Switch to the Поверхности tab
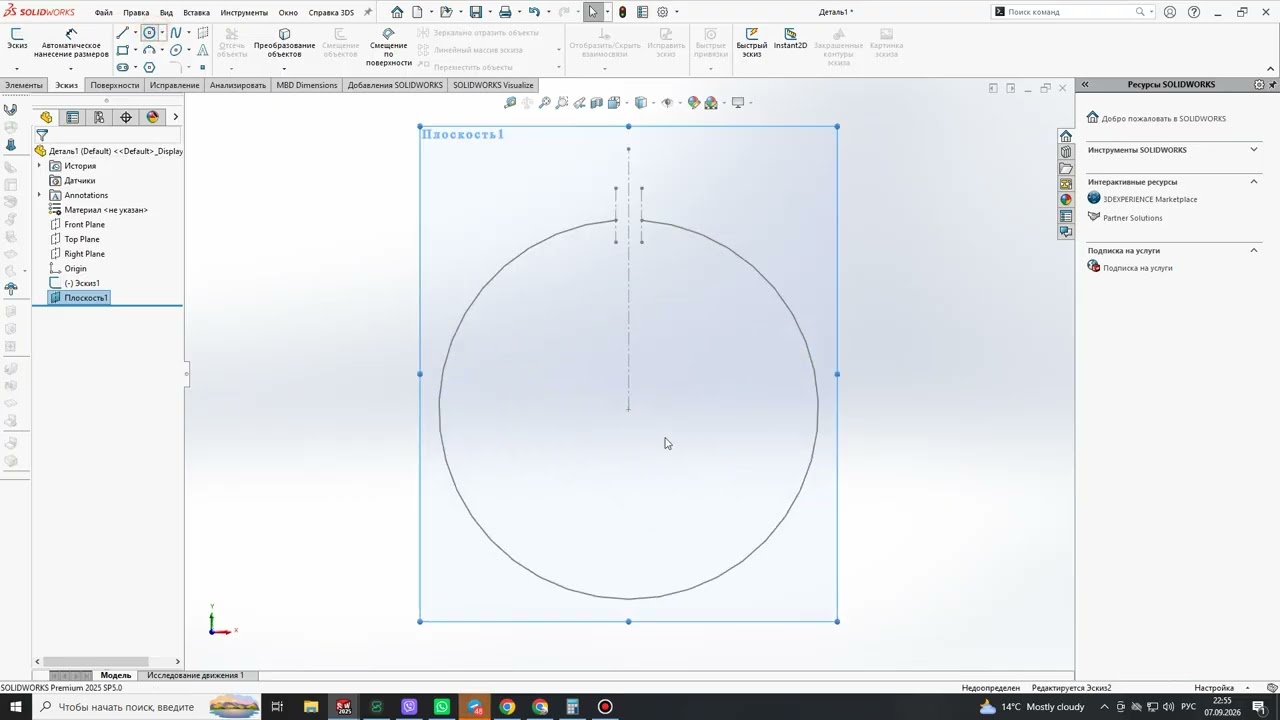The width and height of the screenshot is (1280, 720). tap(115, 85)
